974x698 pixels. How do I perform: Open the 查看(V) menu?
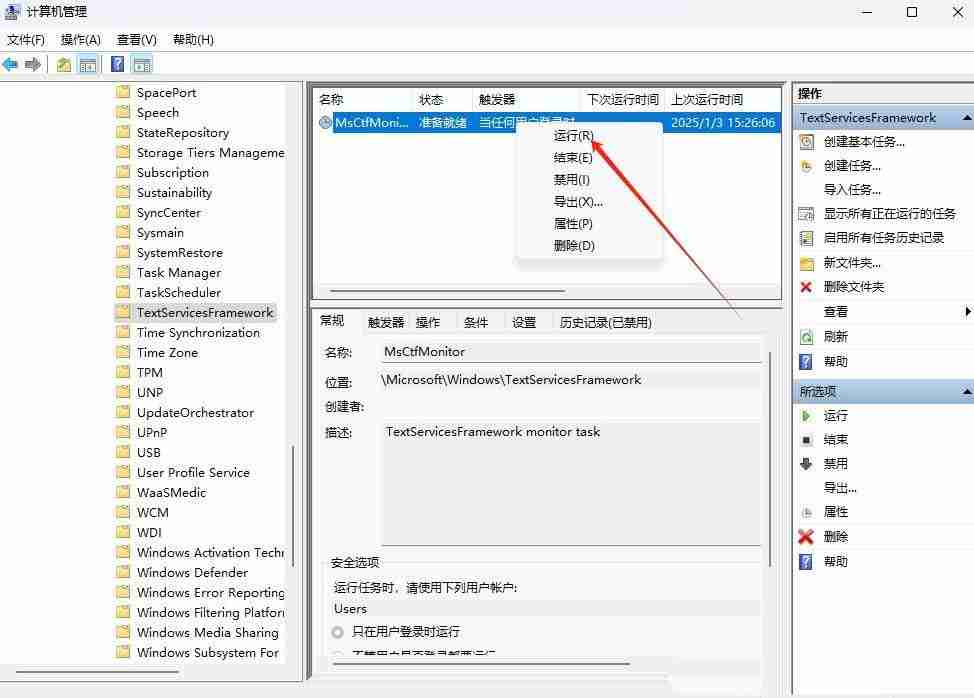pyautogui.click(x=136, y=39)
